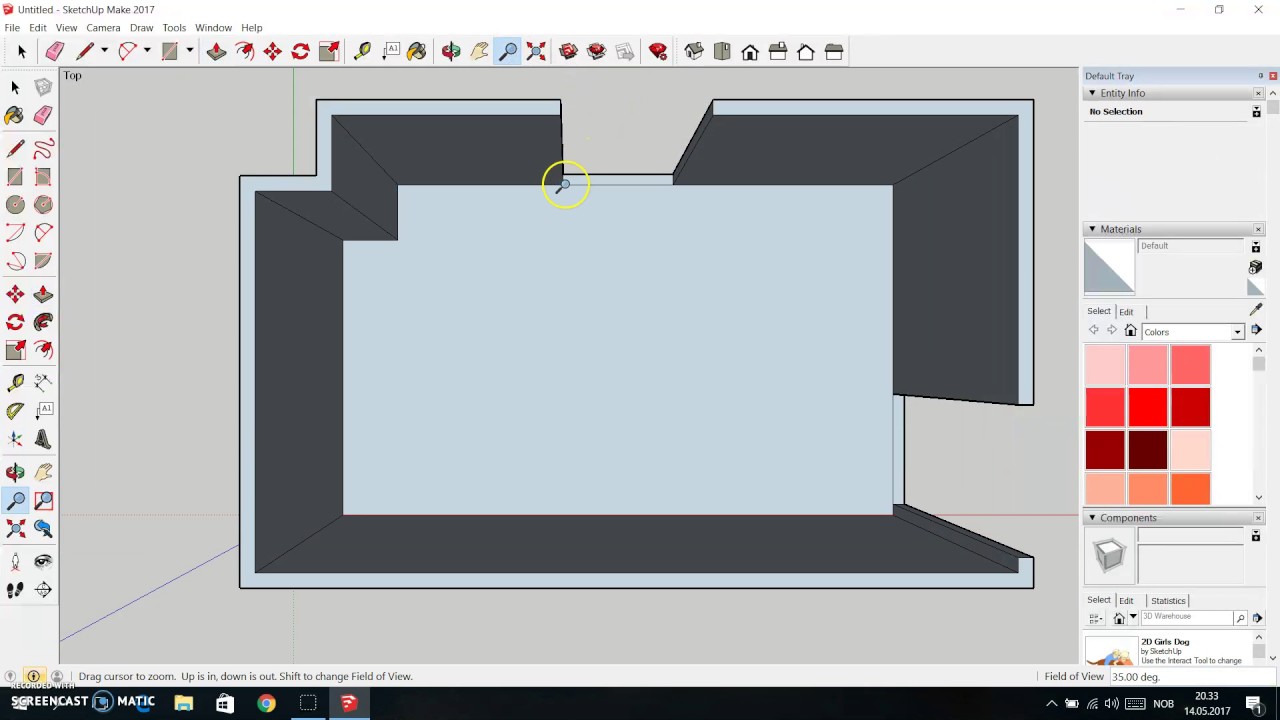Image resolution: width=1280 pixels, height=720 pixels.
Task: Select the Pan hand tool in top toolbar
Action: coord(479,51)
